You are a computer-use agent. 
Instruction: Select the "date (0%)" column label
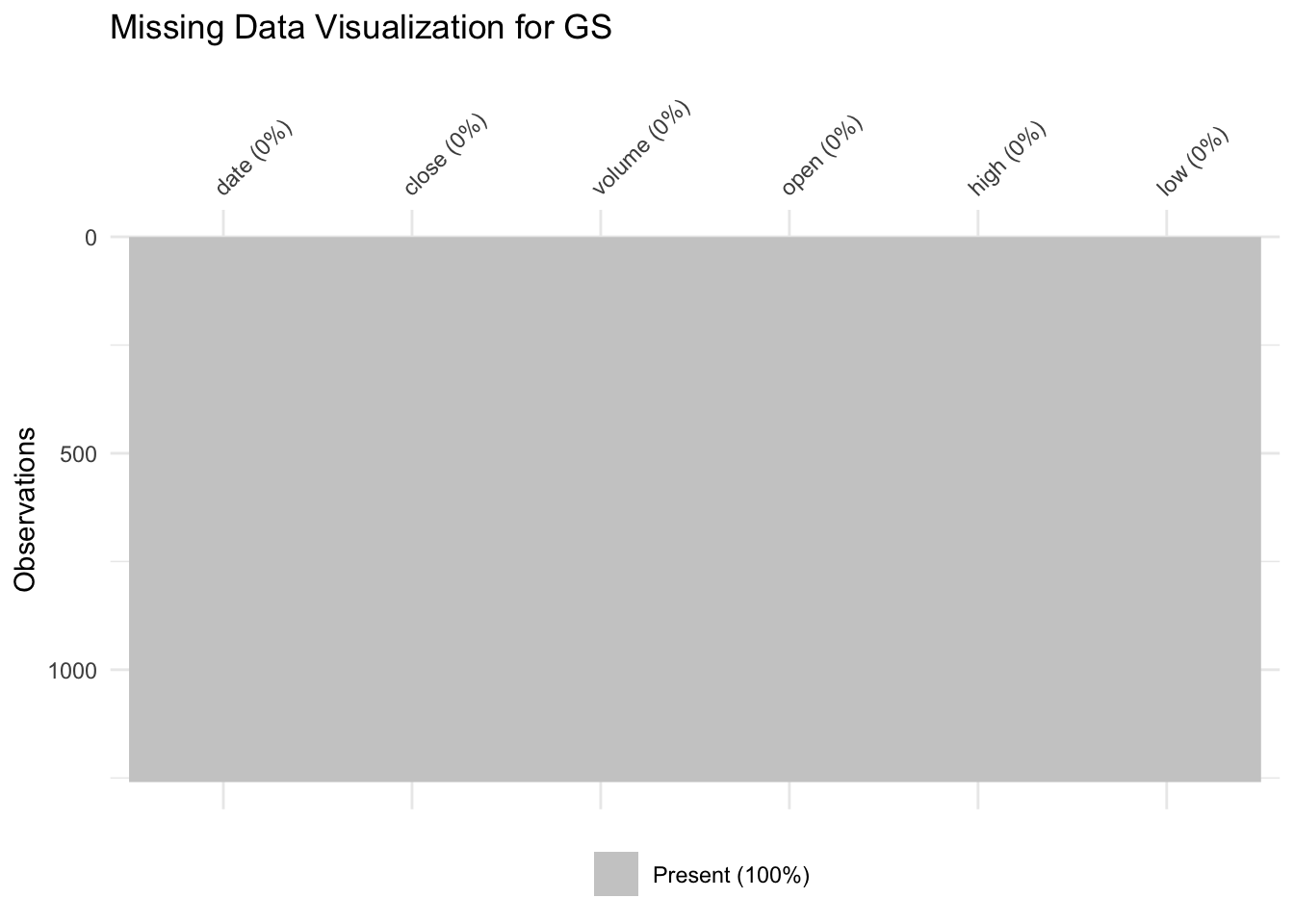coord(253,159)
